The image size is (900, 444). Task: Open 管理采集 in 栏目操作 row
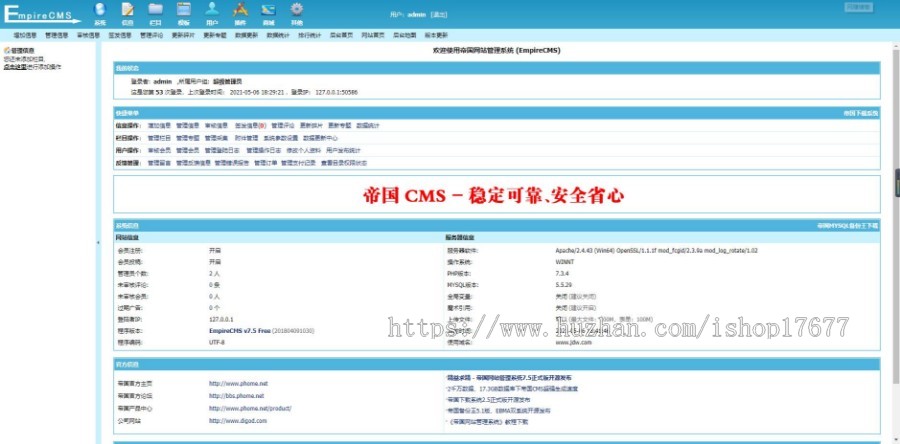(216, 138)
